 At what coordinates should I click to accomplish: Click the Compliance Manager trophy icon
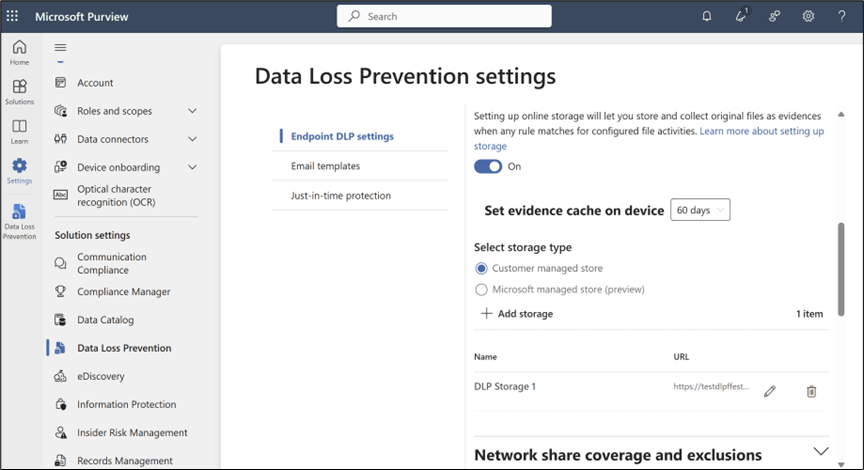click(x=61, y=291)
